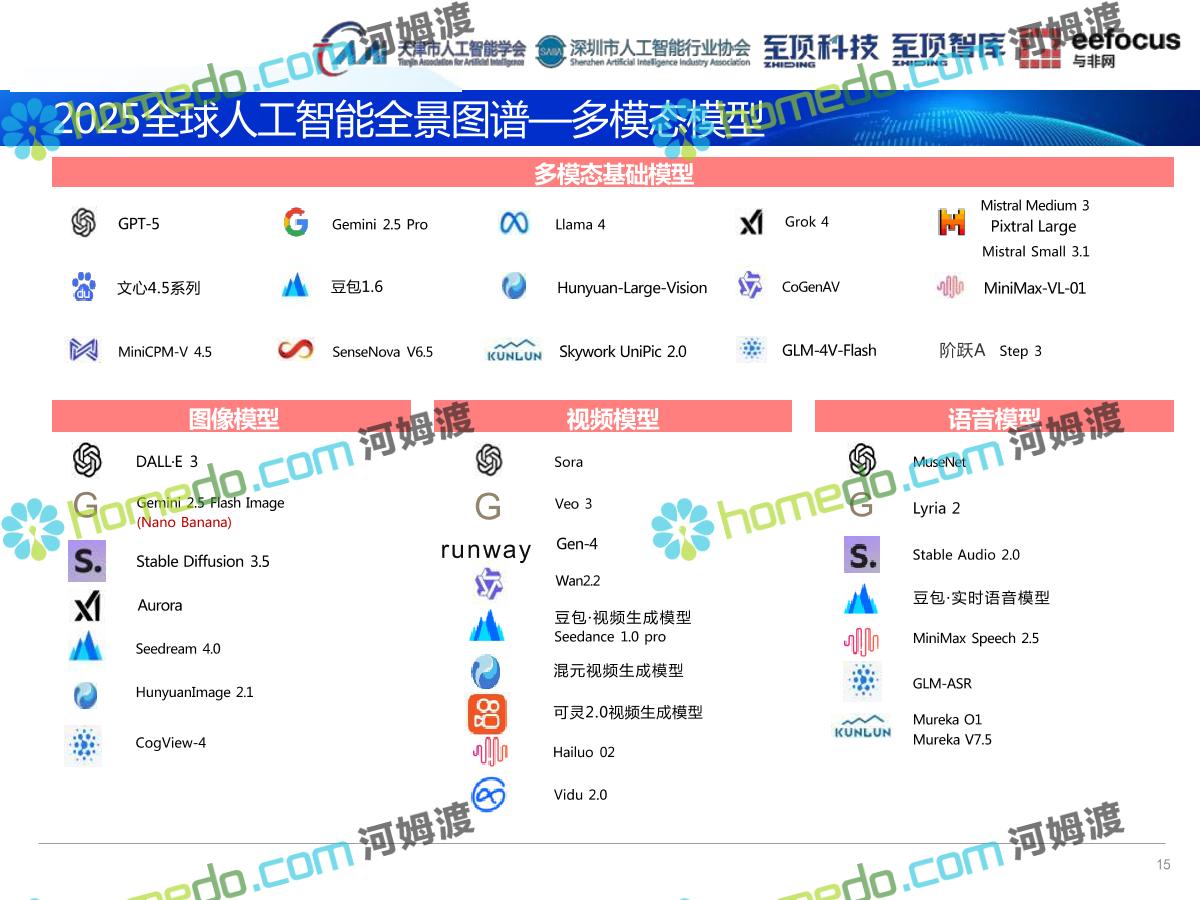1200x900 pixels.
Task: Click the Kunlun logo beside Mureka O1
Action: click(862, 728)
